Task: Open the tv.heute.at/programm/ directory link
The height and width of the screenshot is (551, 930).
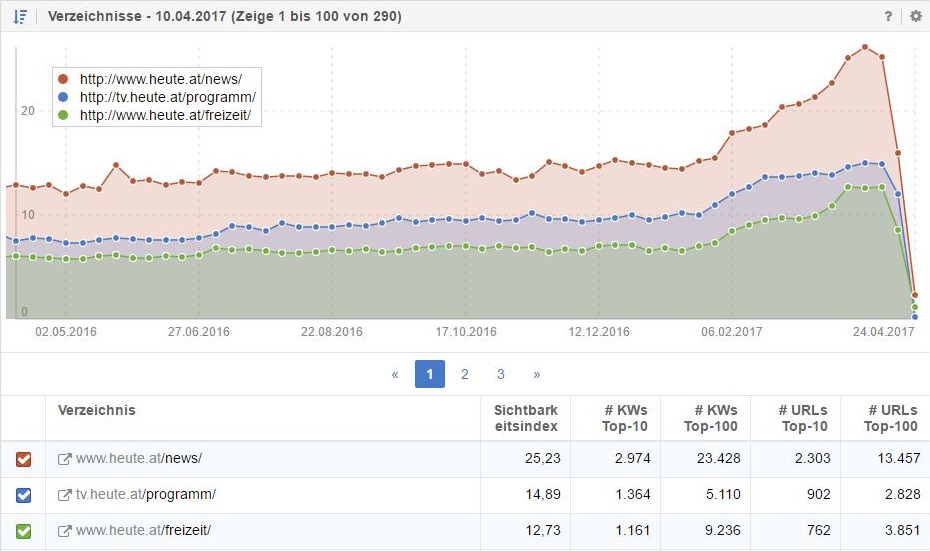Action: coord(146,495)
